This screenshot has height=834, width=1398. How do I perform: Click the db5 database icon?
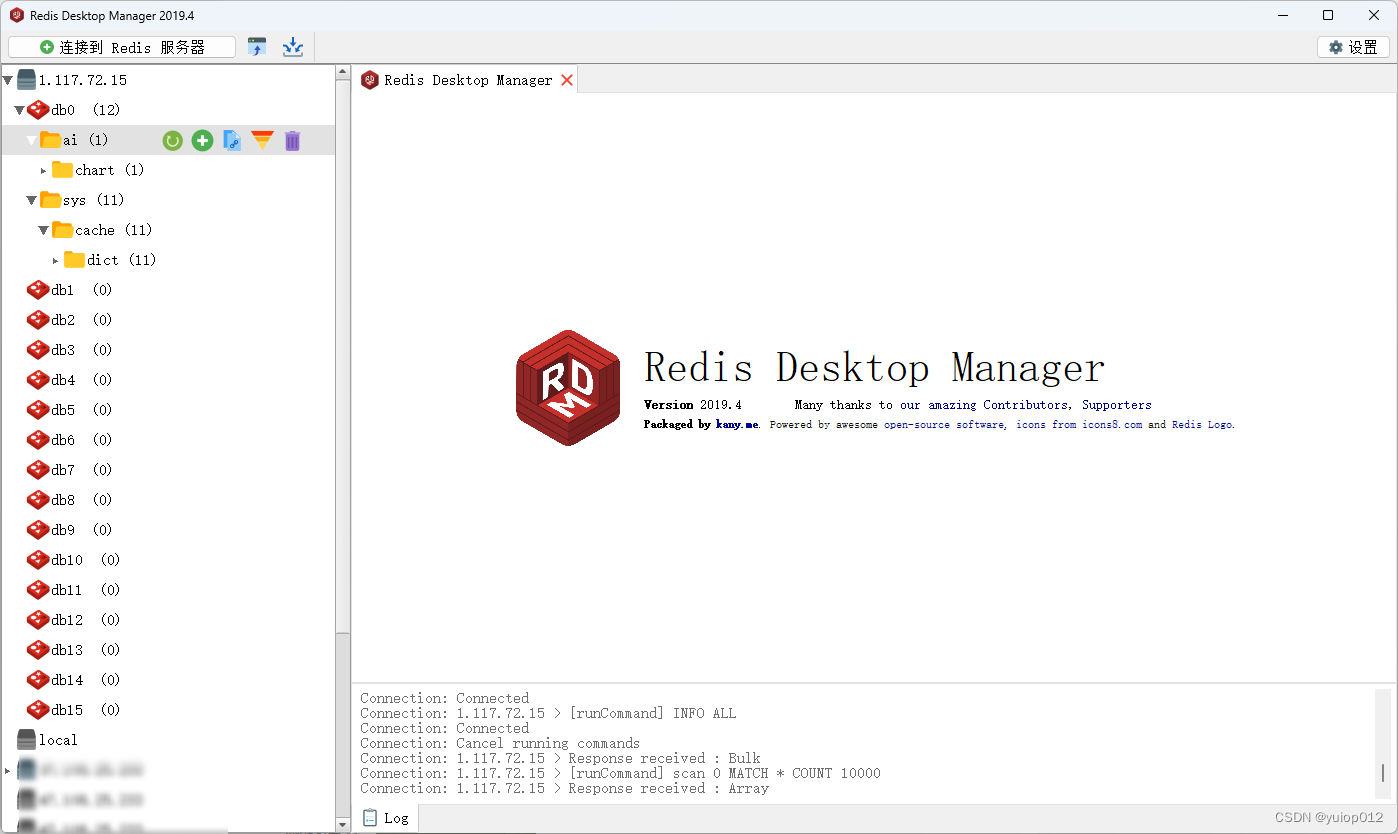click(38, 410)
